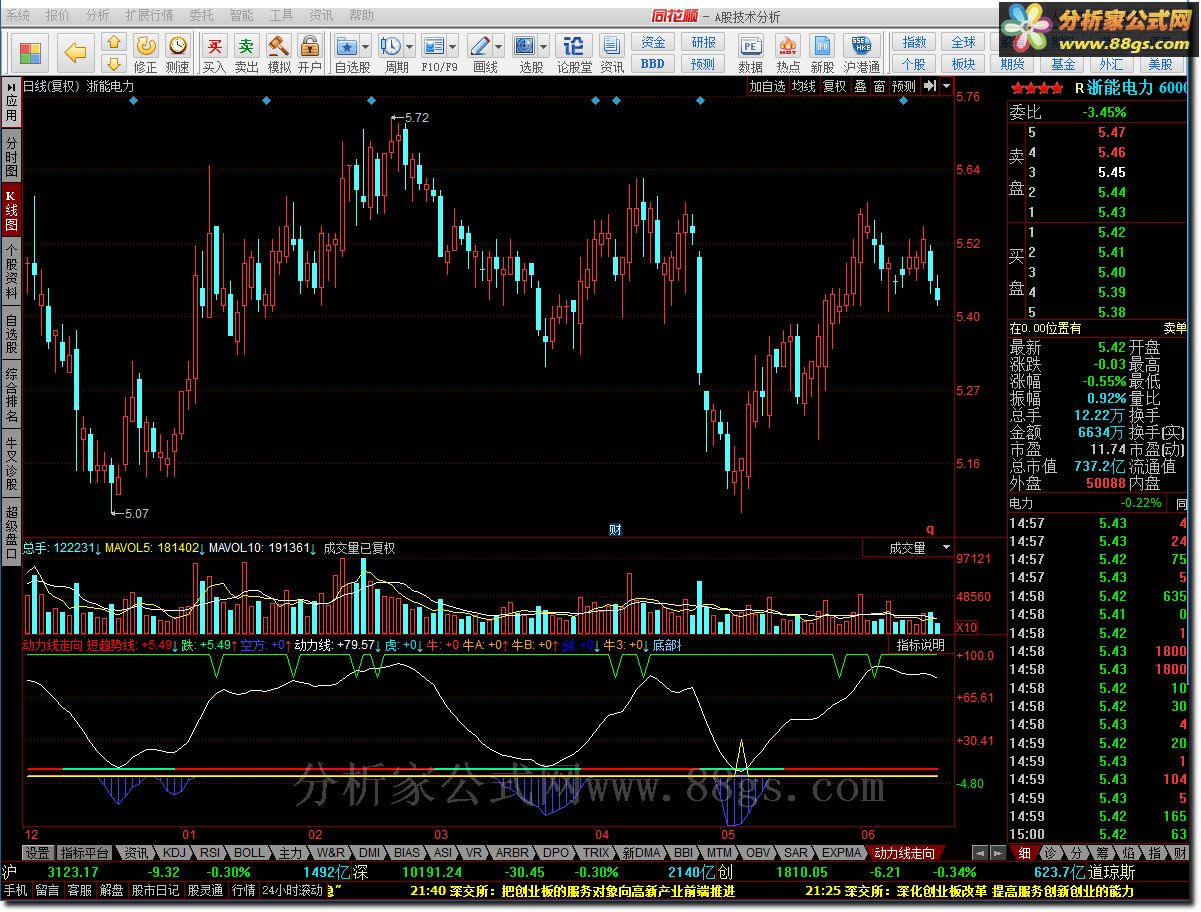Toggle the 叠 overlay option
Screen dimensions: 1201x912
coord(860,86)
